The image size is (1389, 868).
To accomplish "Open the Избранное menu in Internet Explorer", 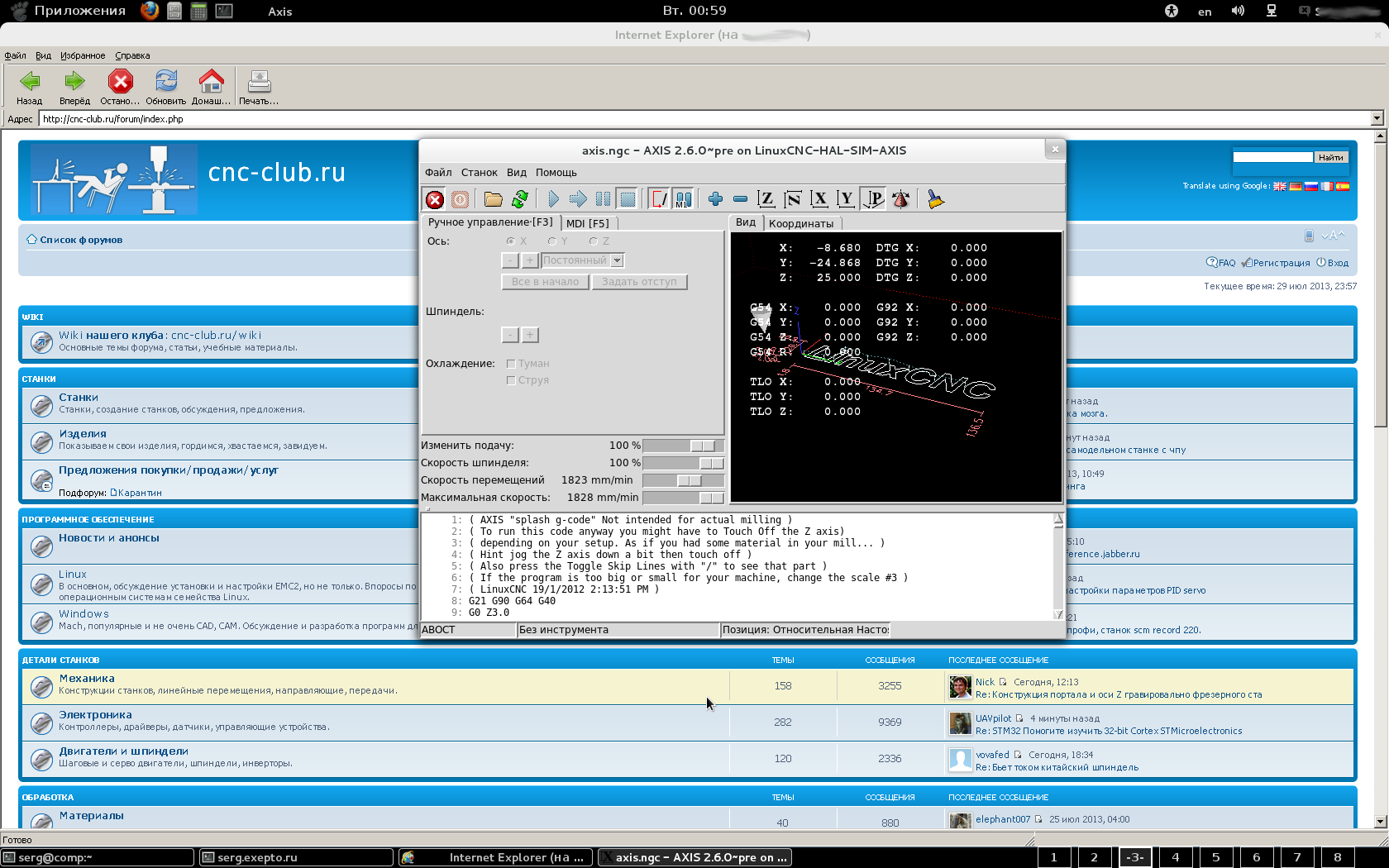I will (x=83, y=55).
